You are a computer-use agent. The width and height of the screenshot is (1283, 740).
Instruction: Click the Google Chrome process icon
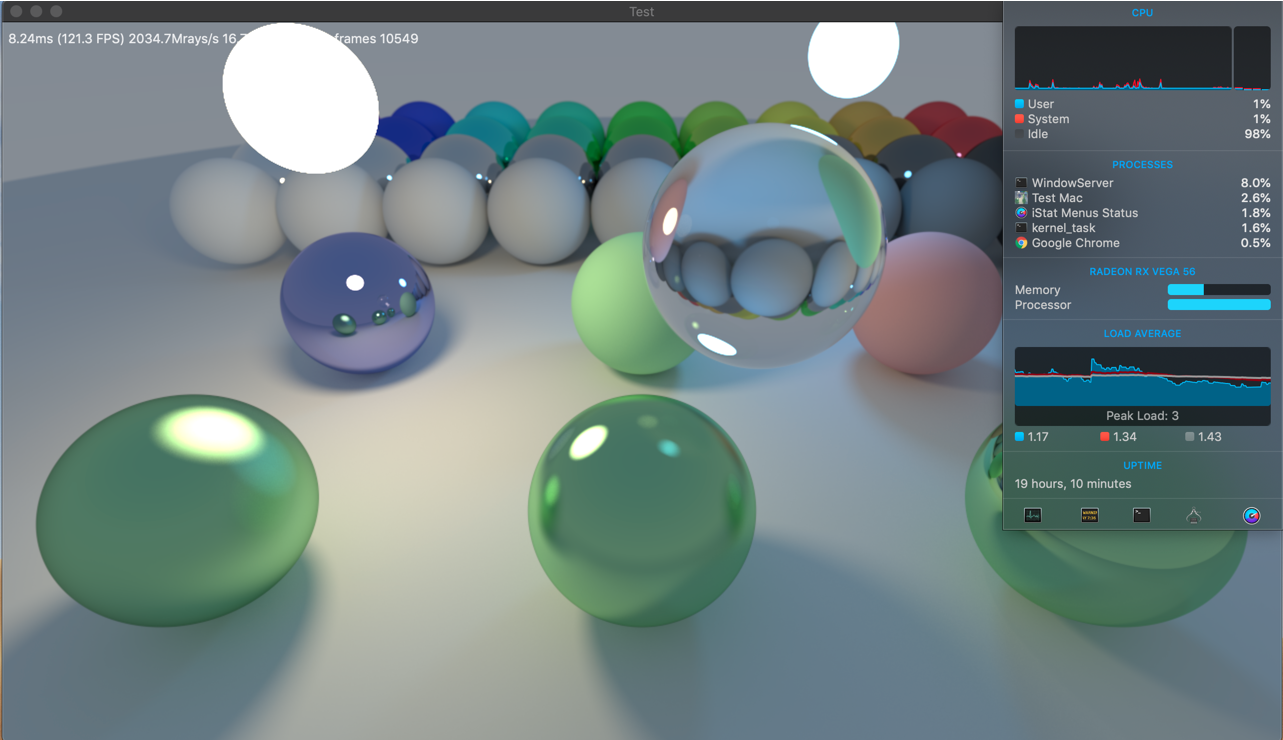point(1021,243)
